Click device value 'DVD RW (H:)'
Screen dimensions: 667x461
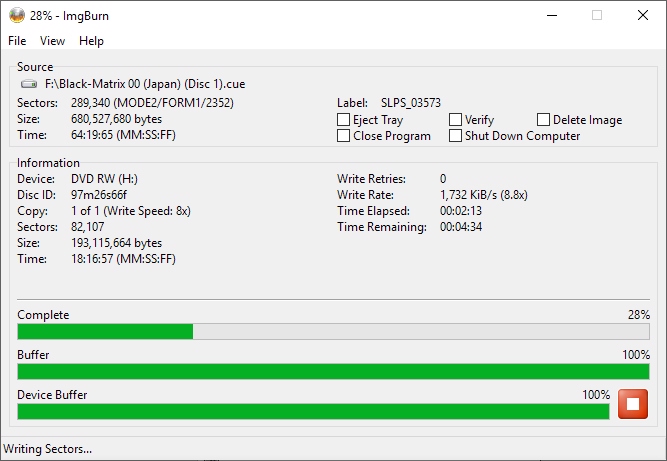104,179
